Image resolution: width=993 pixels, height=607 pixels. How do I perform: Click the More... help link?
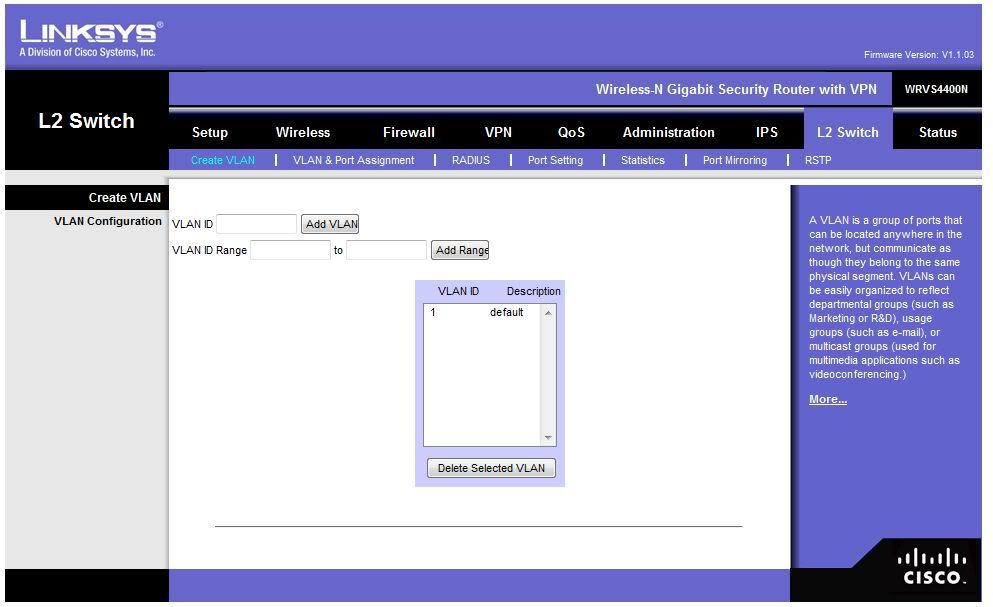[827, 399]
